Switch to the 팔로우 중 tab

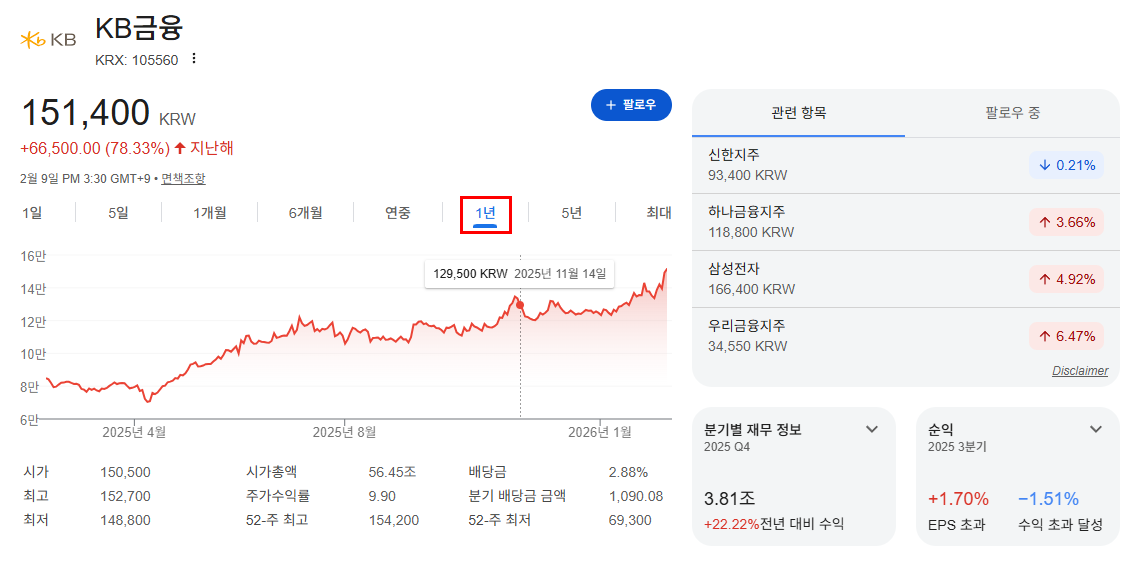click(x=1012, y=113)
